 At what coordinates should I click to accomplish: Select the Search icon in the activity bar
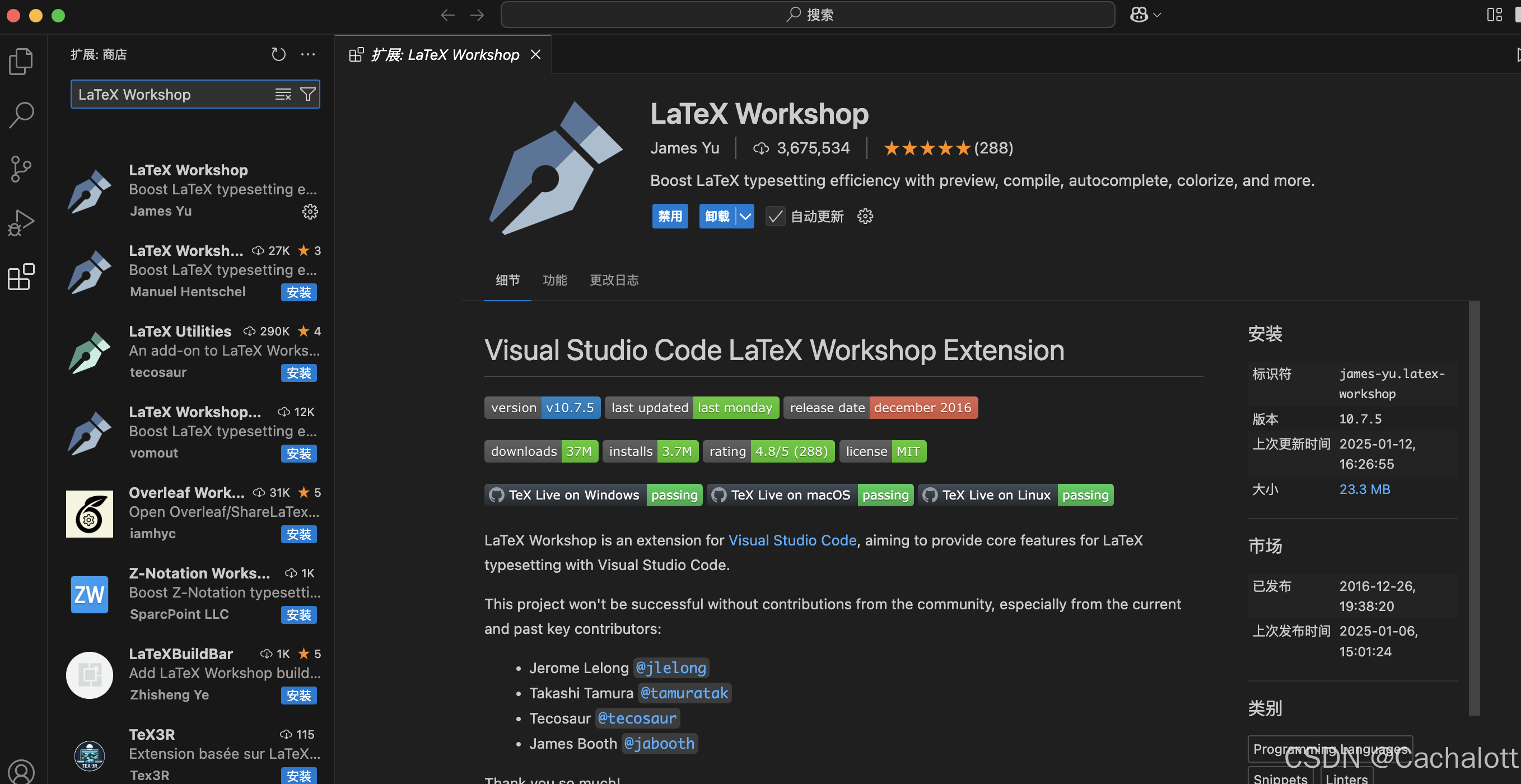coord(21,115)
